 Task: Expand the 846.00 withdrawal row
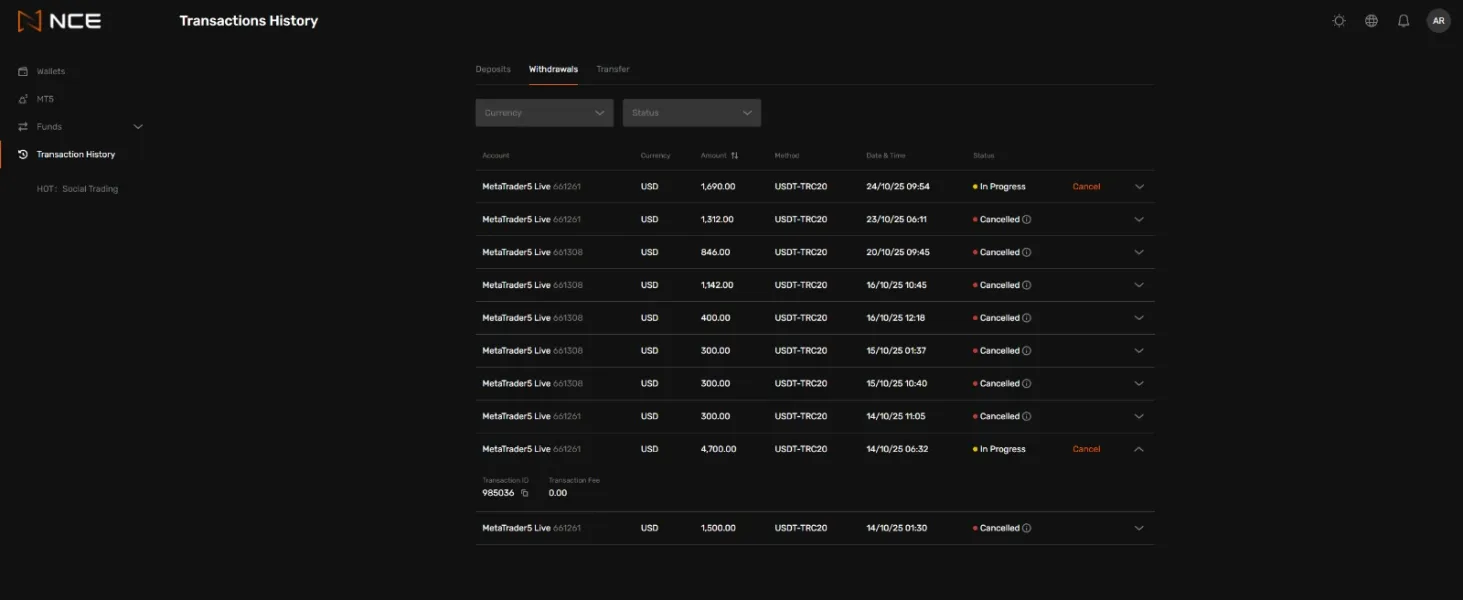pyautogui.click(x=1138, y=253)
